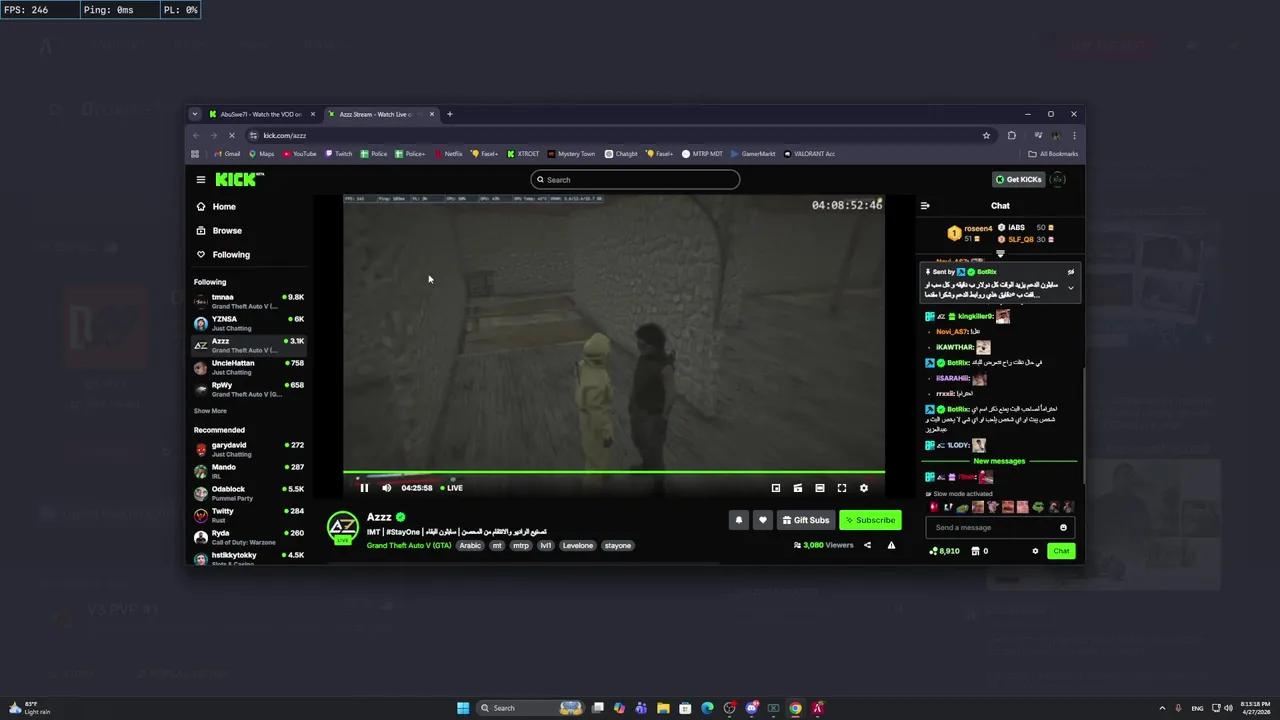Pause the live stream video
The image size is (1280, 720).
tap(364, 488)
